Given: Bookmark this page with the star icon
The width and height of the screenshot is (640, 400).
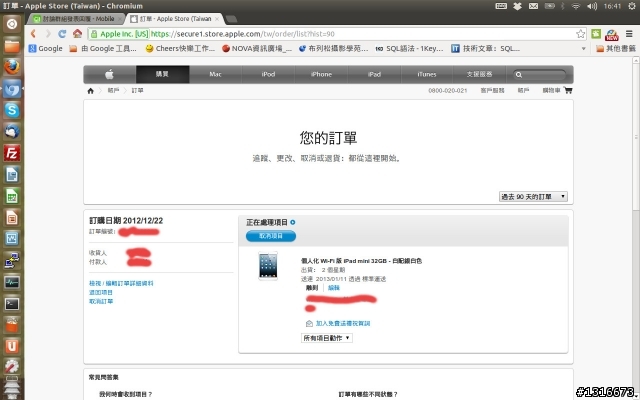Looking at the screenshot, I should coord(580,34).
